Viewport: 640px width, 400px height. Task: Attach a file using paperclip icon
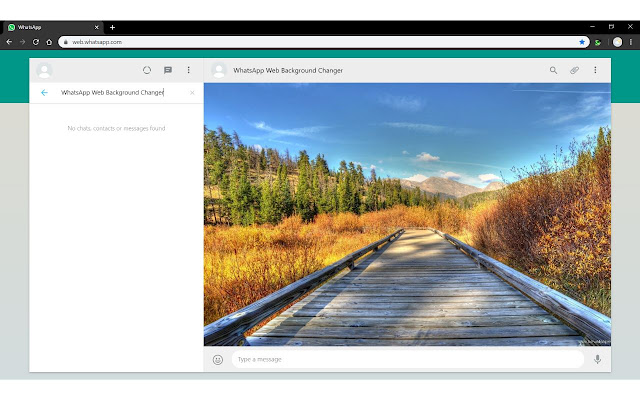[574, 70]
